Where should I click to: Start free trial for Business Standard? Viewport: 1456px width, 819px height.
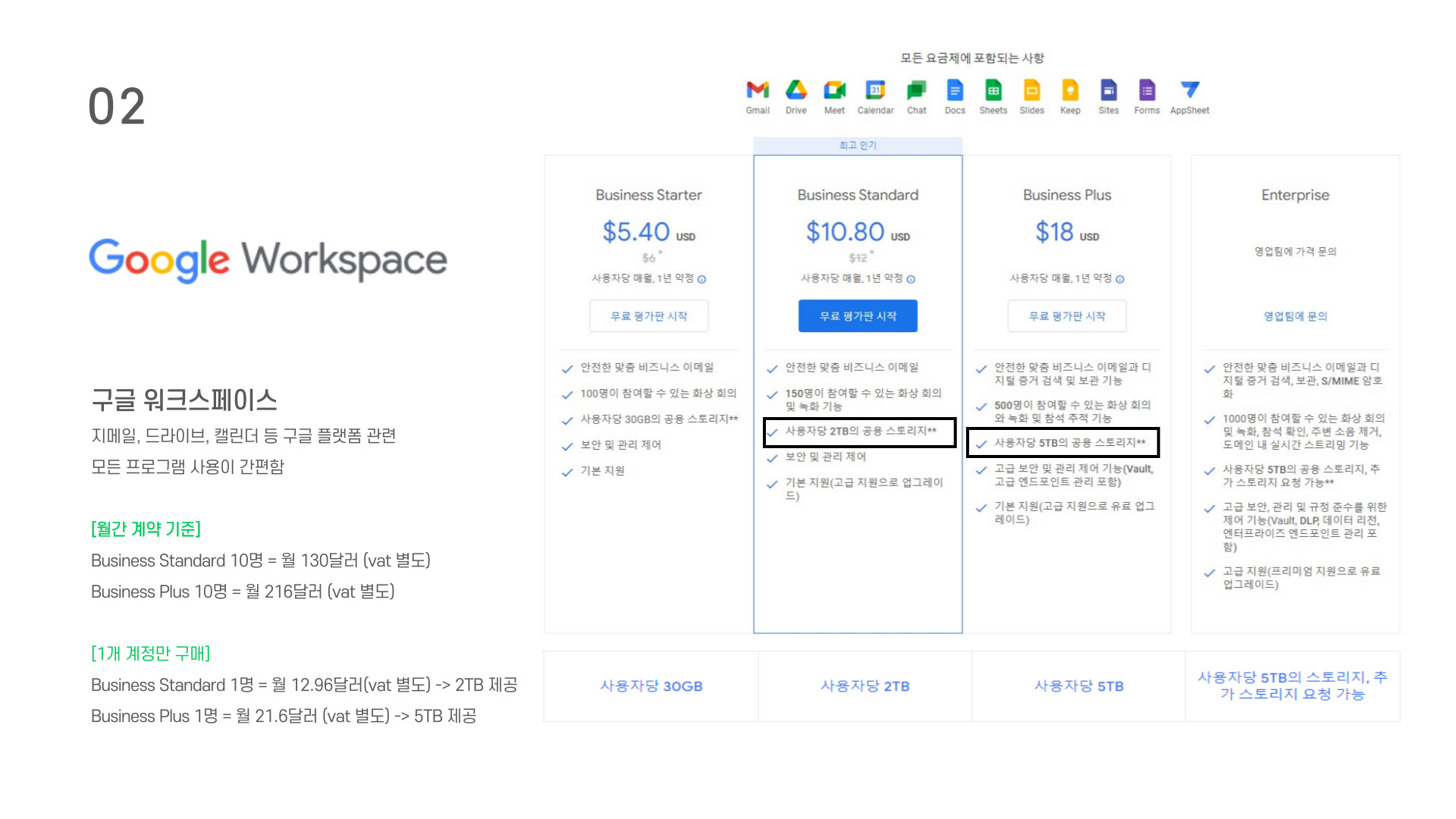858,316
